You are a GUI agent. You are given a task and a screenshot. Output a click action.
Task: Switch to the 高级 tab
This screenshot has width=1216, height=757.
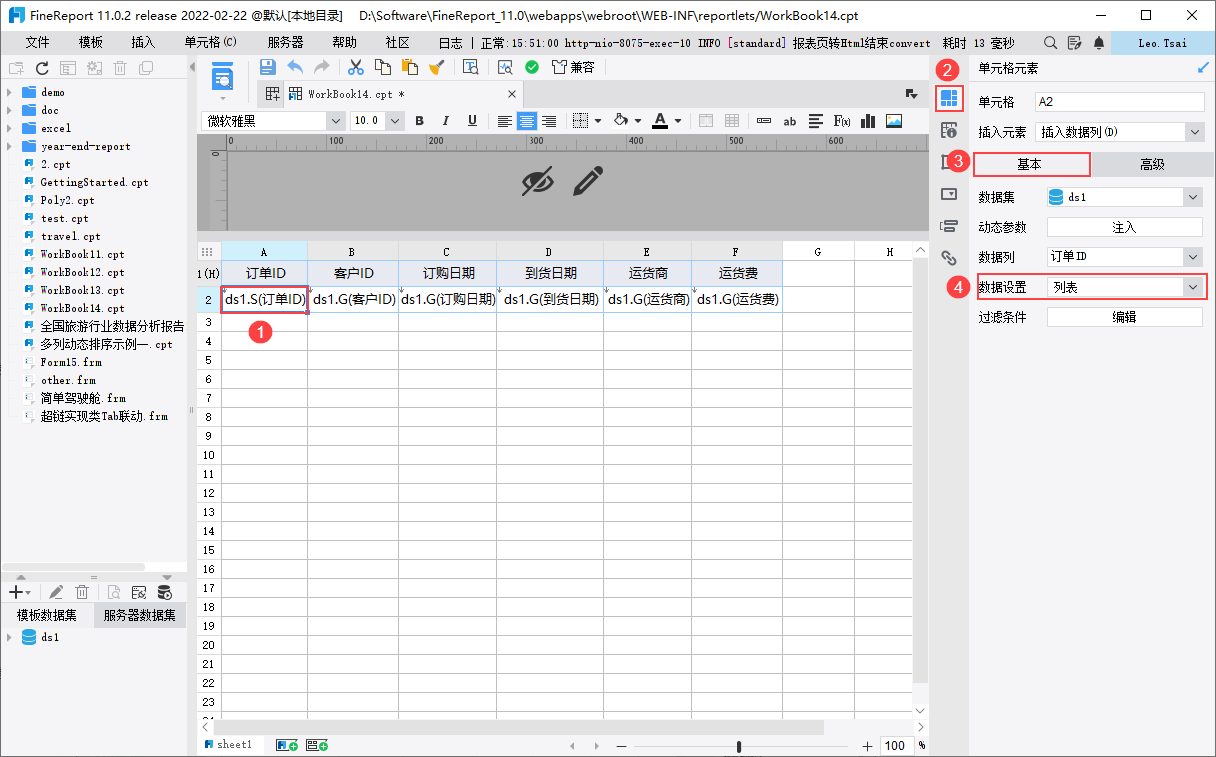click(1152, 164)
